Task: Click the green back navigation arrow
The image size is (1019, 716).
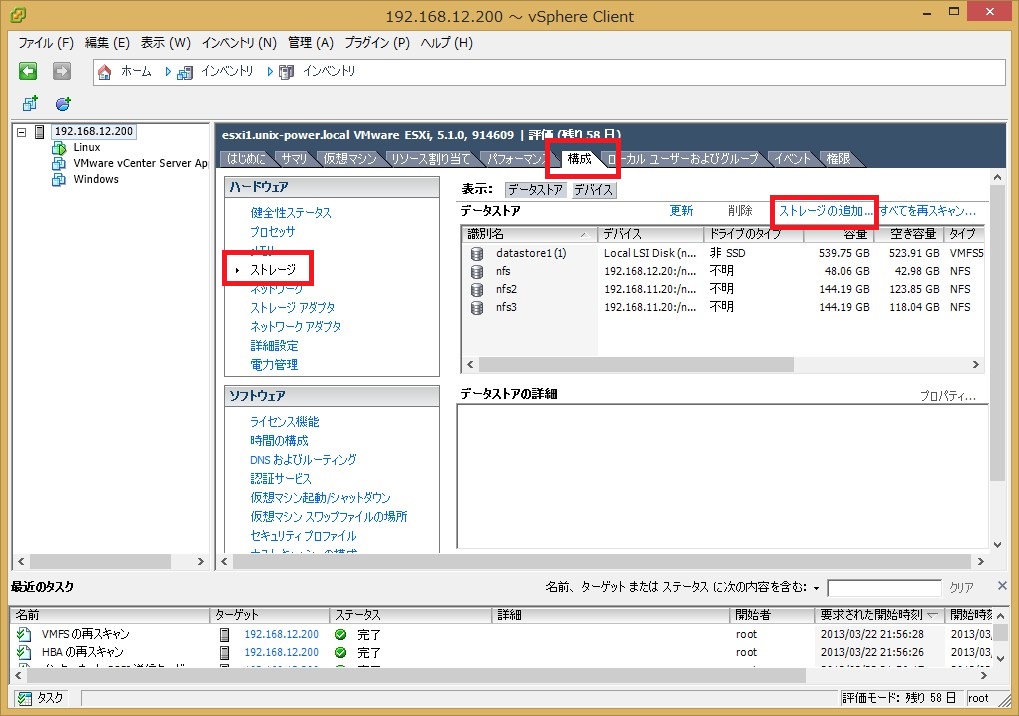Action: coord(28,71)
